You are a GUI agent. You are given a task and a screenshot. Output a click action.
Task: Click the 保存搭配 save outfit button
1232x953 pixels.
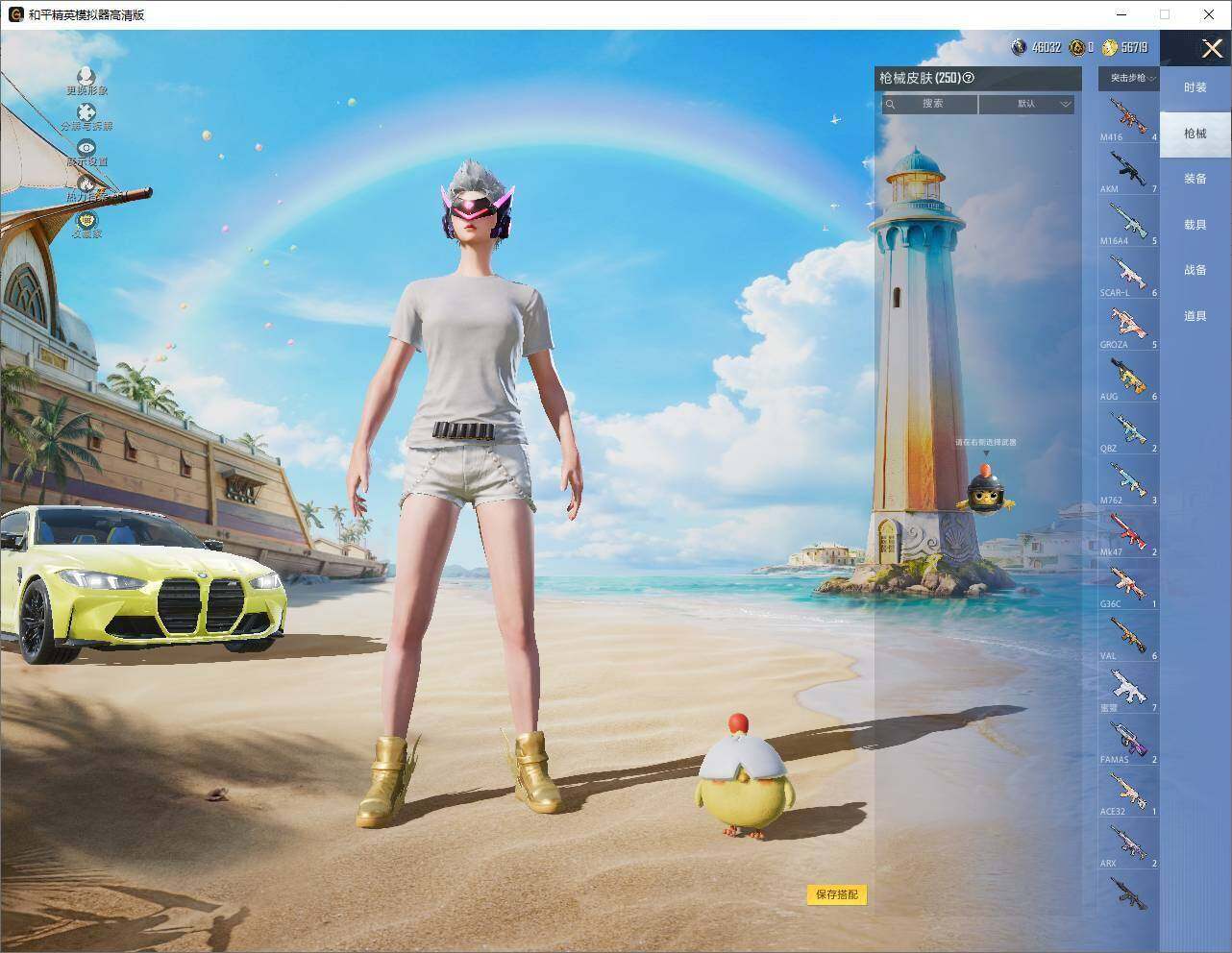point(837,894)
